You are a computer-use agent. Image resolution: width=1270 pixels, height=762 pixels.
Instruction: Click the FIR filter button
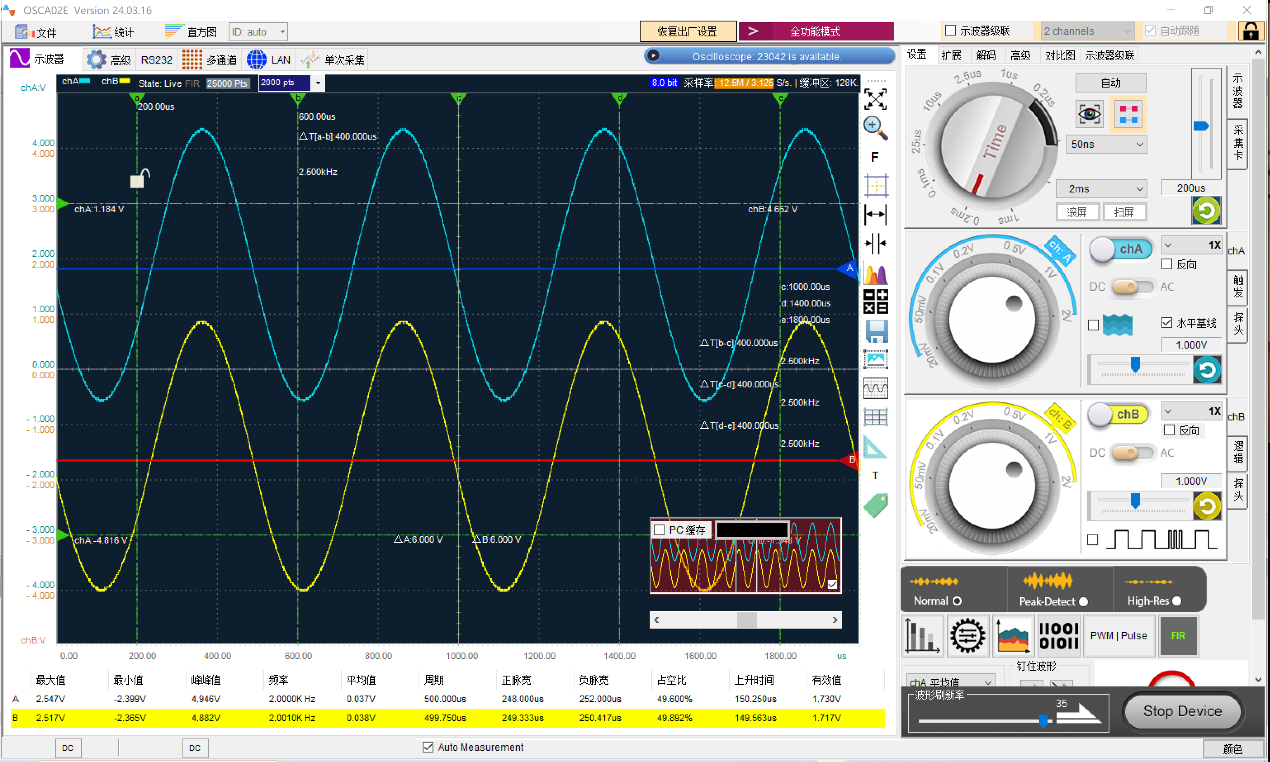[x=1178, y=635]
